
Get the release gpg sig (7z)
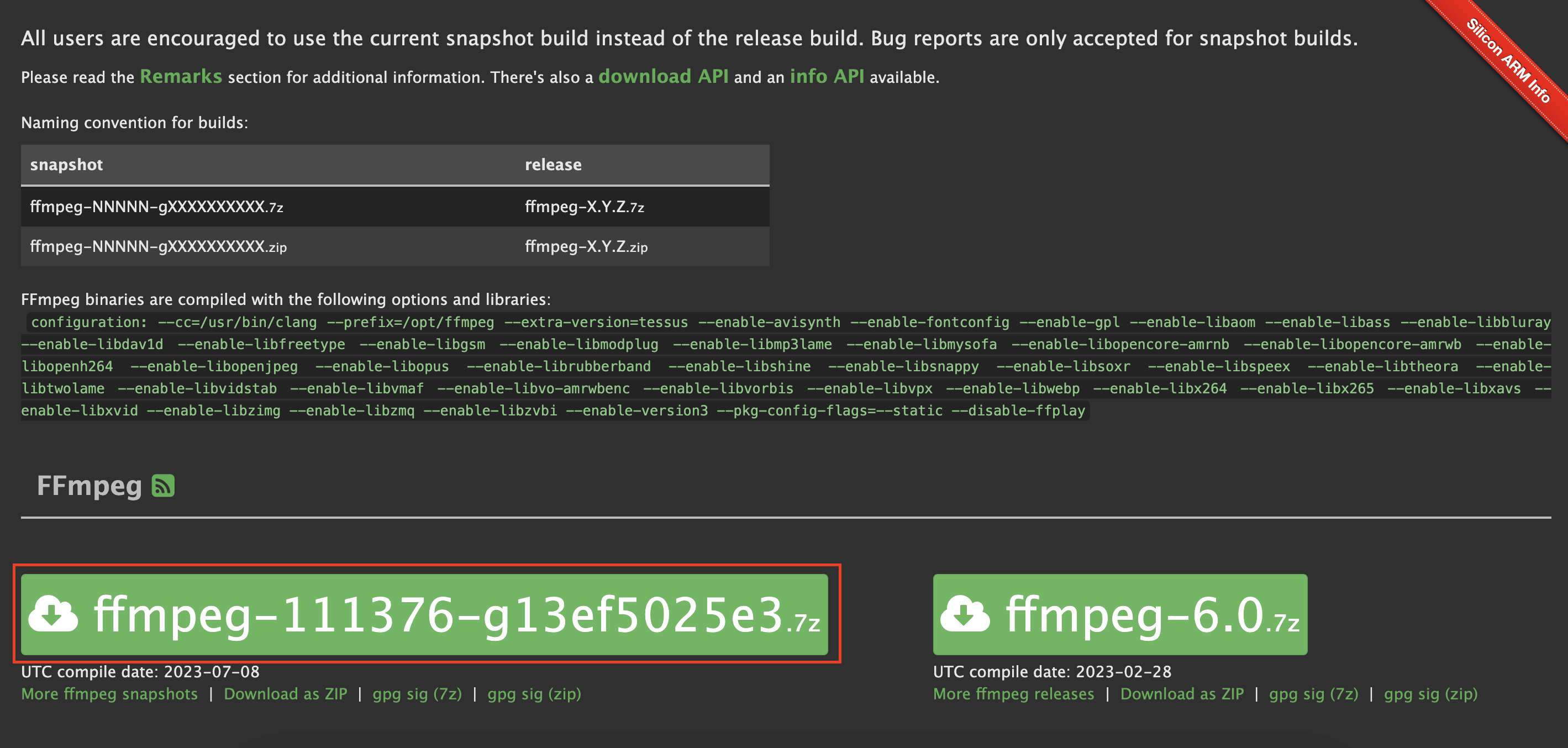click(1313, 694)
